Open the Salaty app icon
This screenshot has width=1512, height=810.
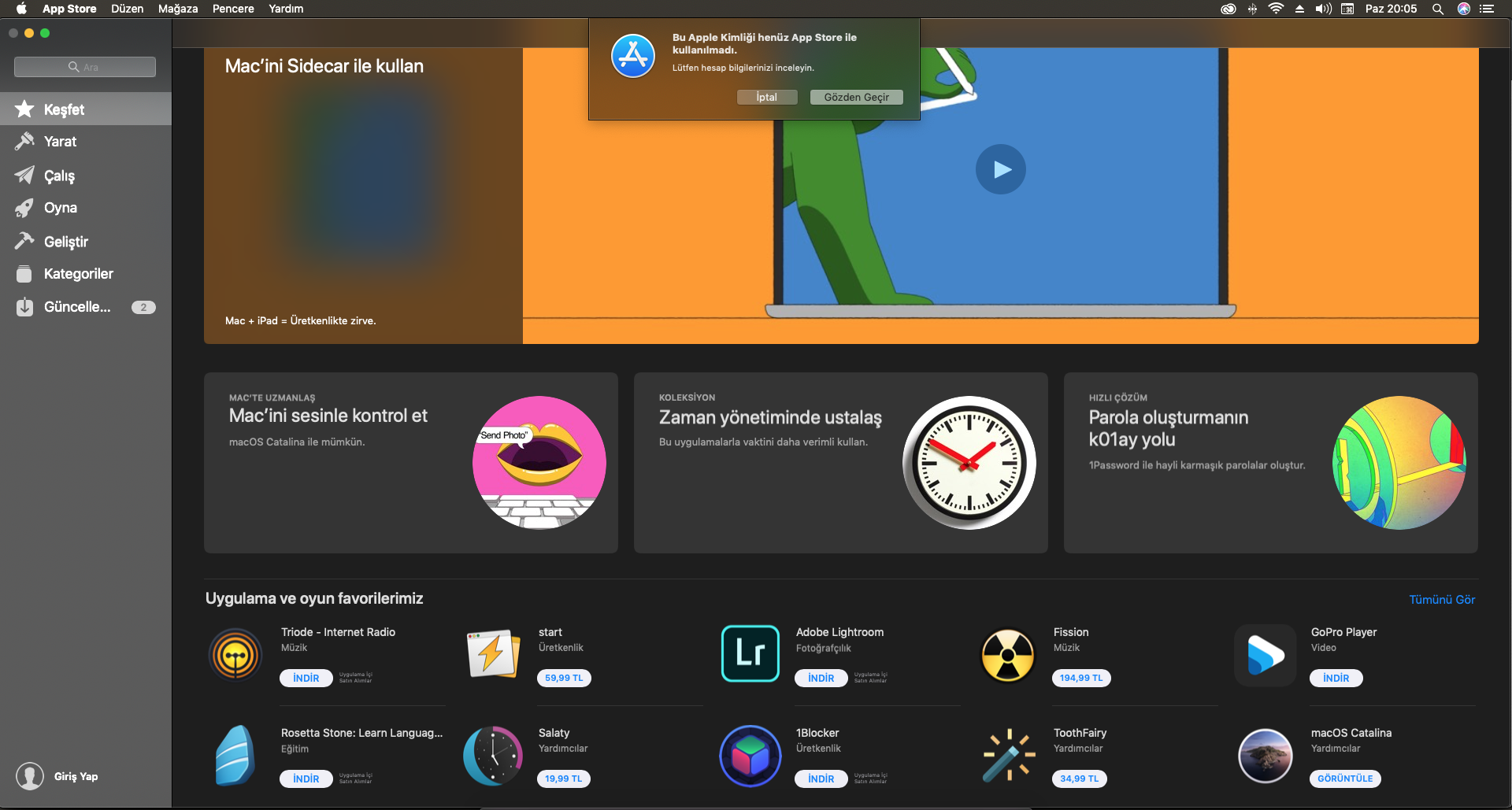[493, 756]
